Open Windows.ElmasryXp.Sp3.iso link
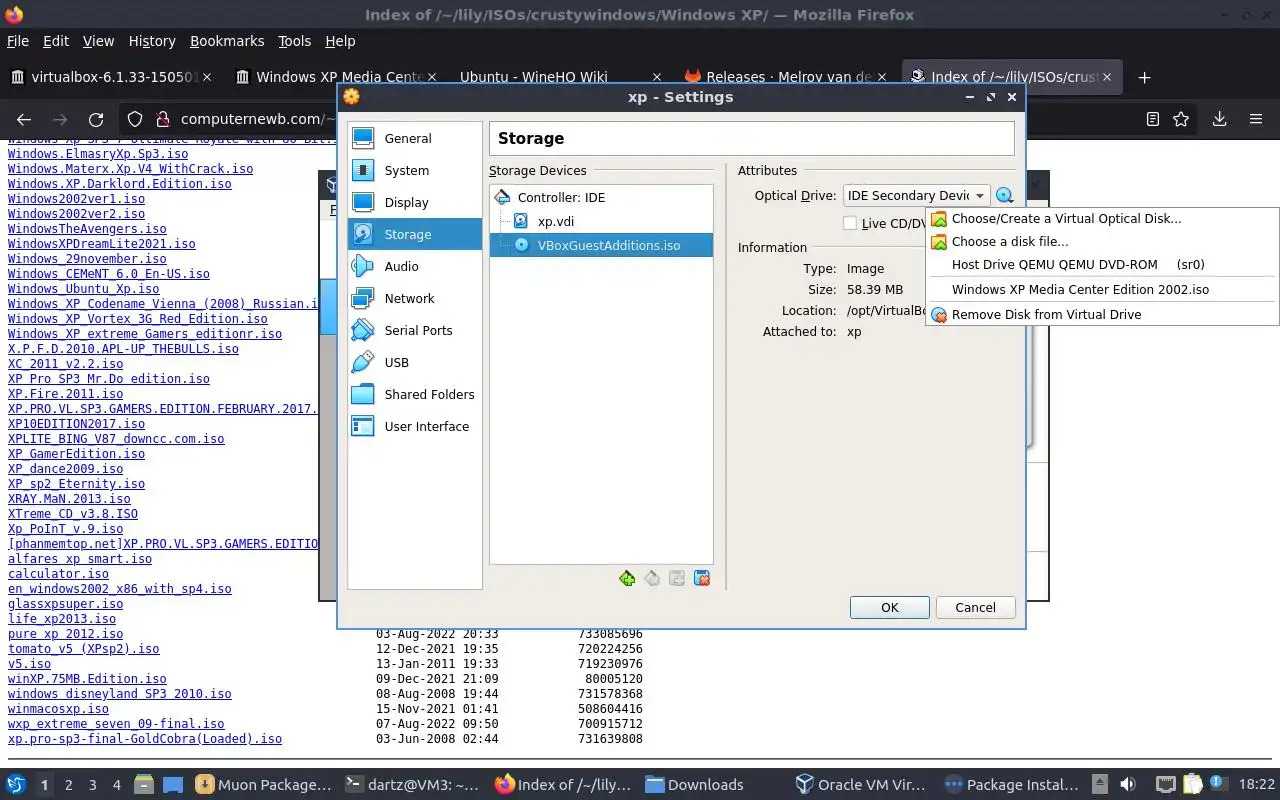The height and width of the screenshot is (800, 1280). [98, 154]
